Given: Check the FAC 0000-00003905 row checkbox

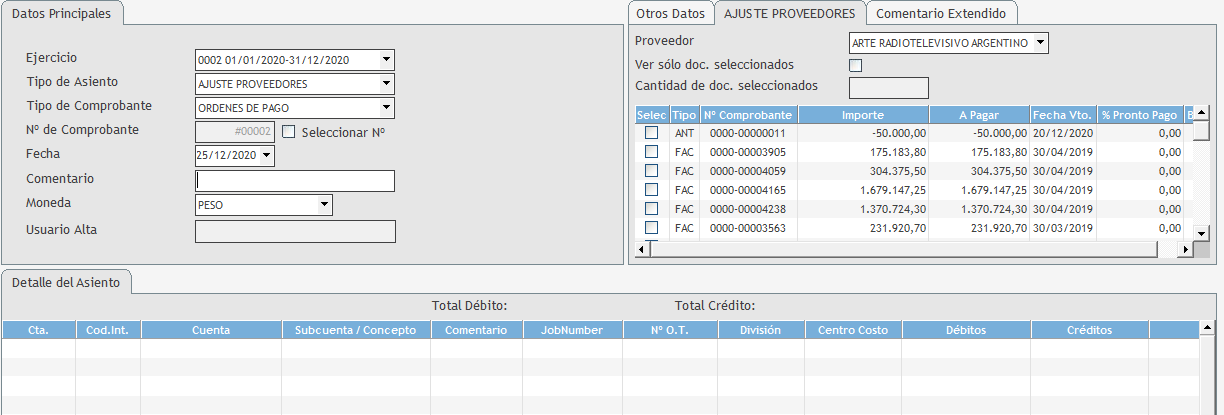Looking at the screenshot, I should tap(651, 152).
